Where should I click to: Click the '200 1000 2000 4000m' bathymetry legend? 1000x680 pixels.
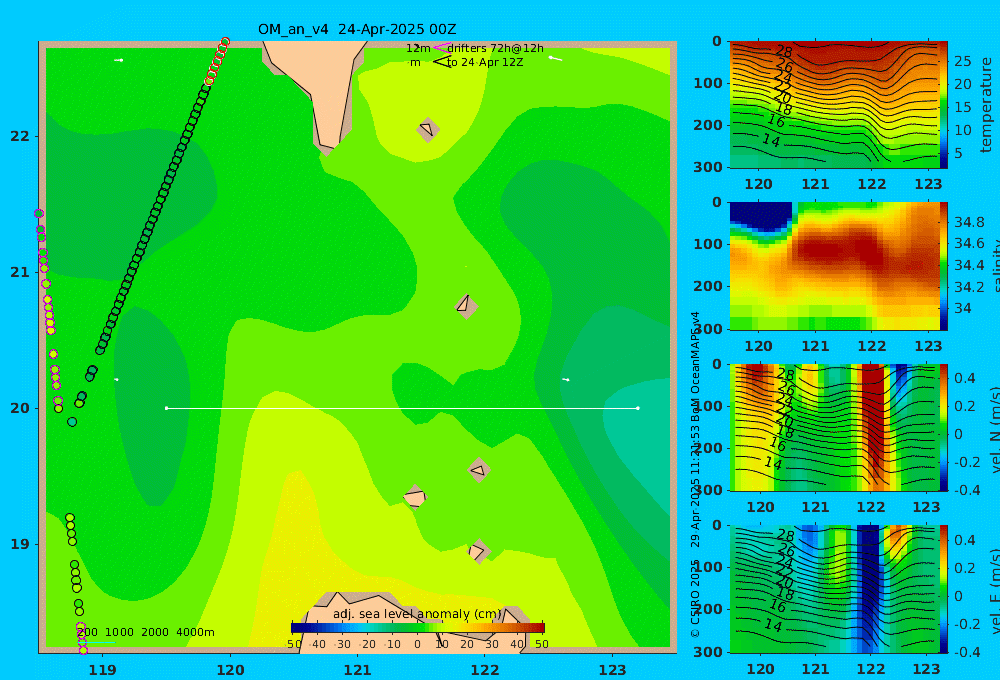(145, 632)
